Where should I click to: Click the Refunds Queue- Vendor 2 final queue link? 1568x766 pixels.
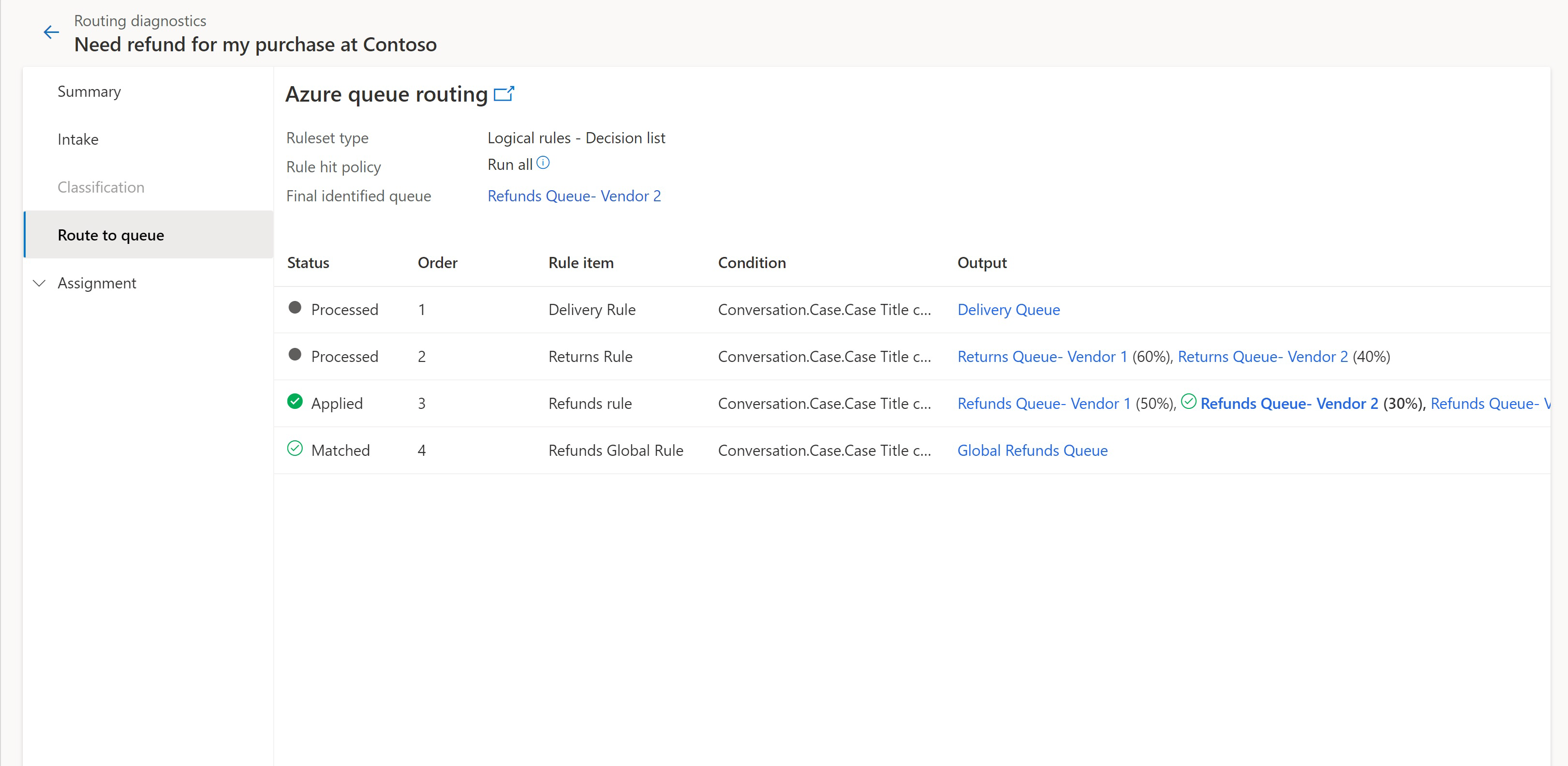[x=575, y=196]
